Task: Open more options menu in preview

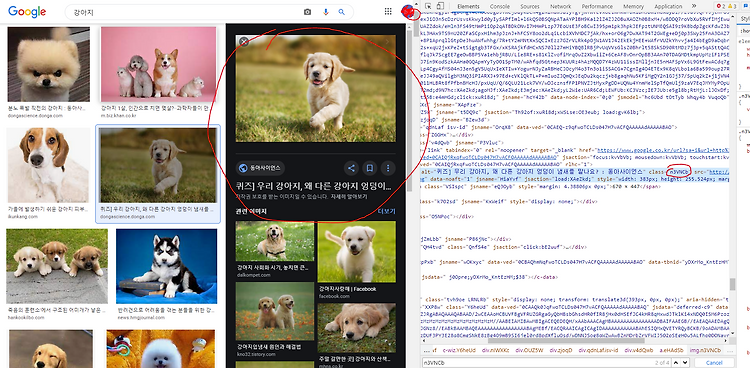Action: 388,168
